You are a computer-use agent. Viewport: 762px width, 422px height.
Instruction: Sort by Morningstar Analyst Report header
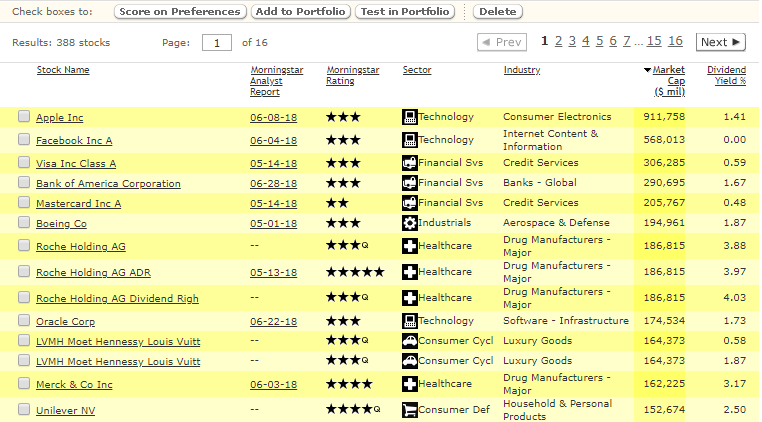(x=277, y=81)
